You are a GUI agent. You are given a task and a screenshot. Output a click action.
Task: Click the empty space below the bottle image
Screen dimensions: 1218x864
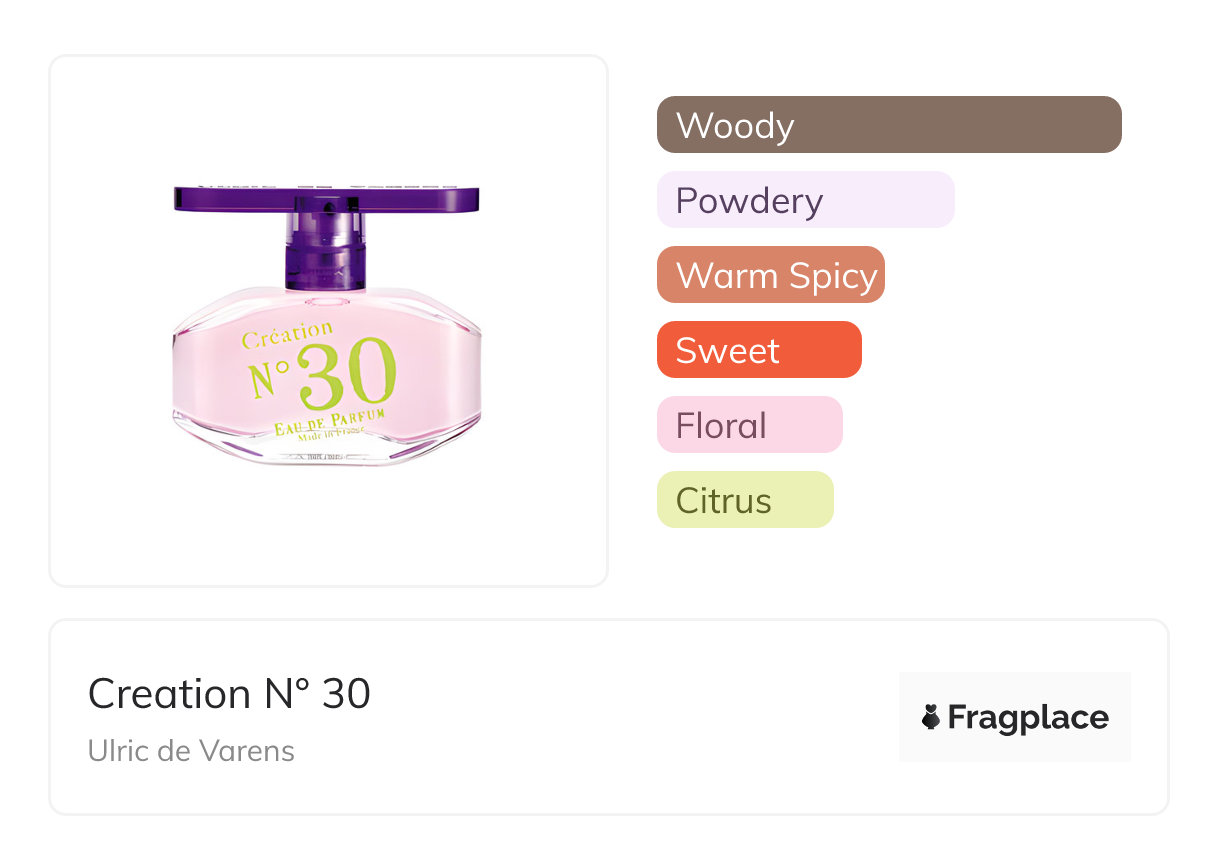328,530
